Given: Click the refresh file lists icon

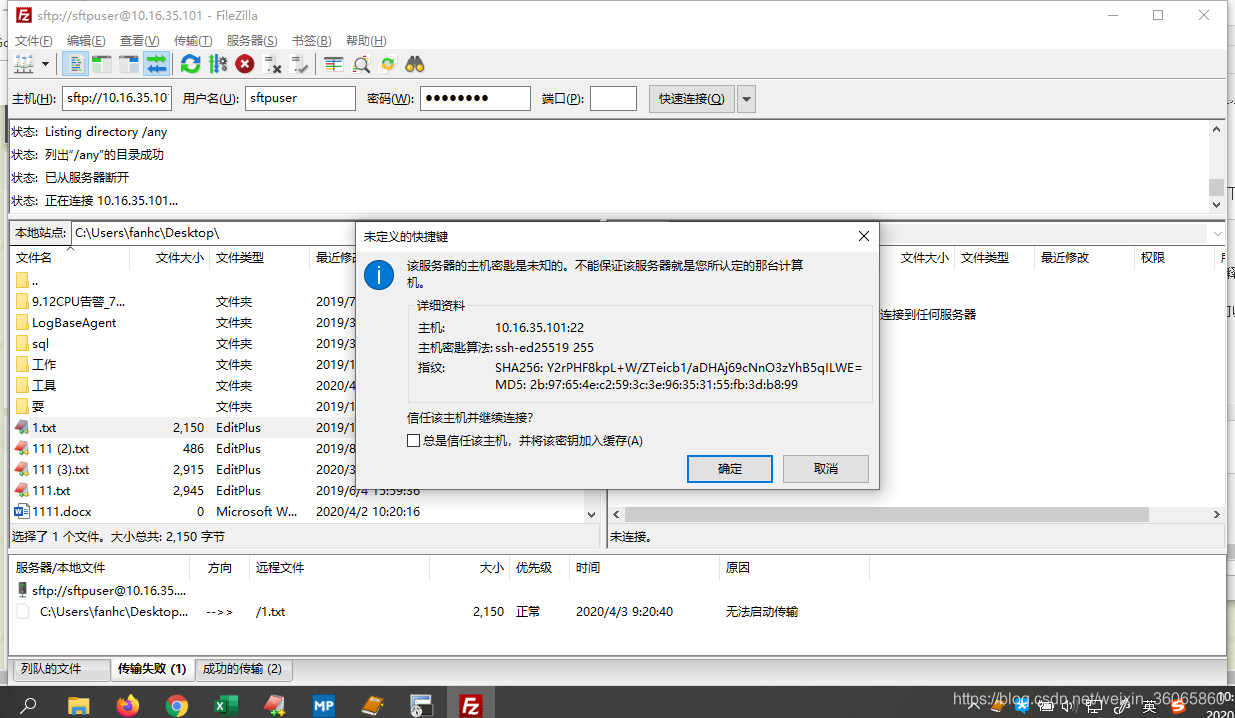Looking at the screenshot, I should coord(190,64).
